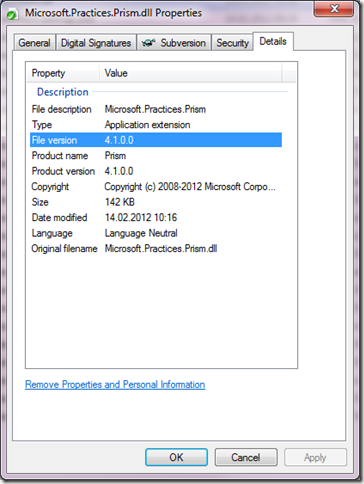This screenshot has width=364, height=484.
Task: Close the Properties dialog window
Action: pyautogui.click(x=334, y=8)
